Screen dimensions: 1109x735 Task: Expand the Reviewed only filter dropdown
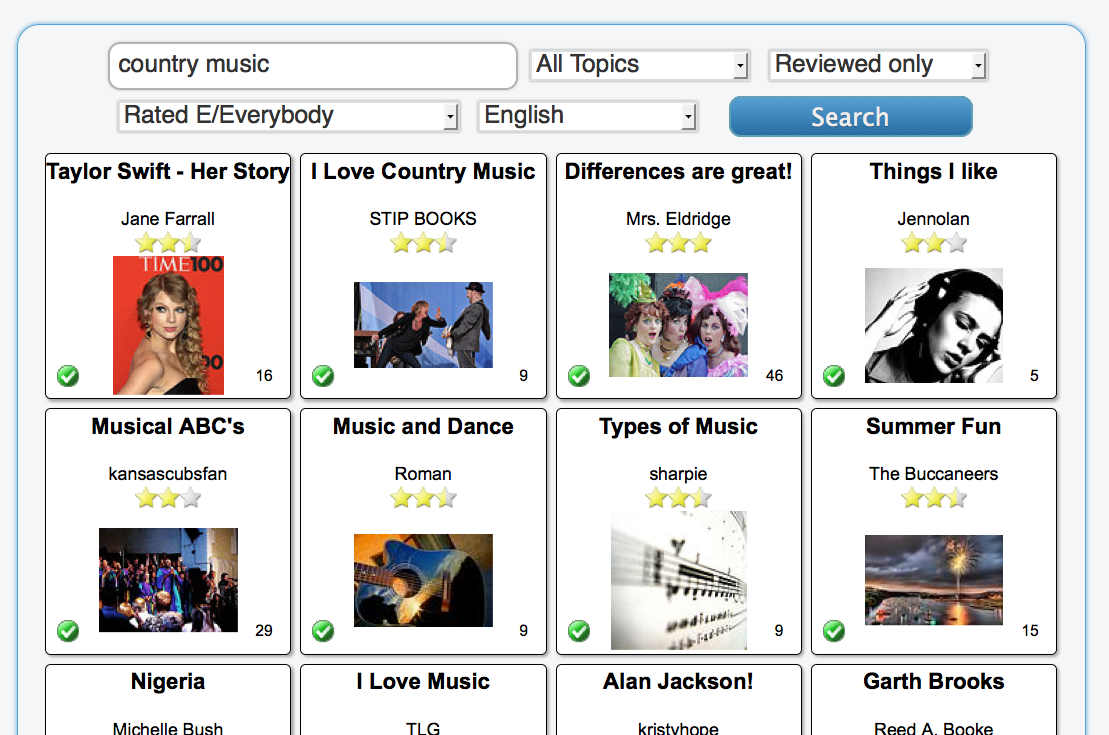tap(878, 65)
